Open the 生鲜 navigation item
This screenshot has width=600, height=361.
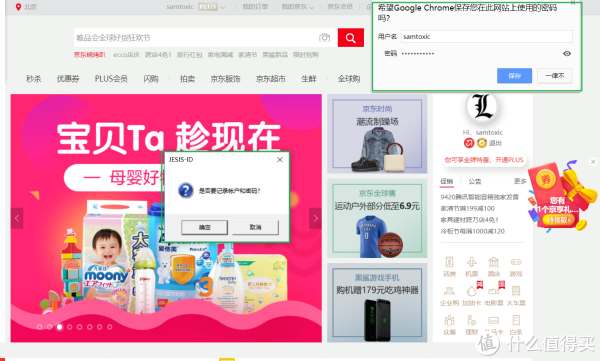click(309, 79)
